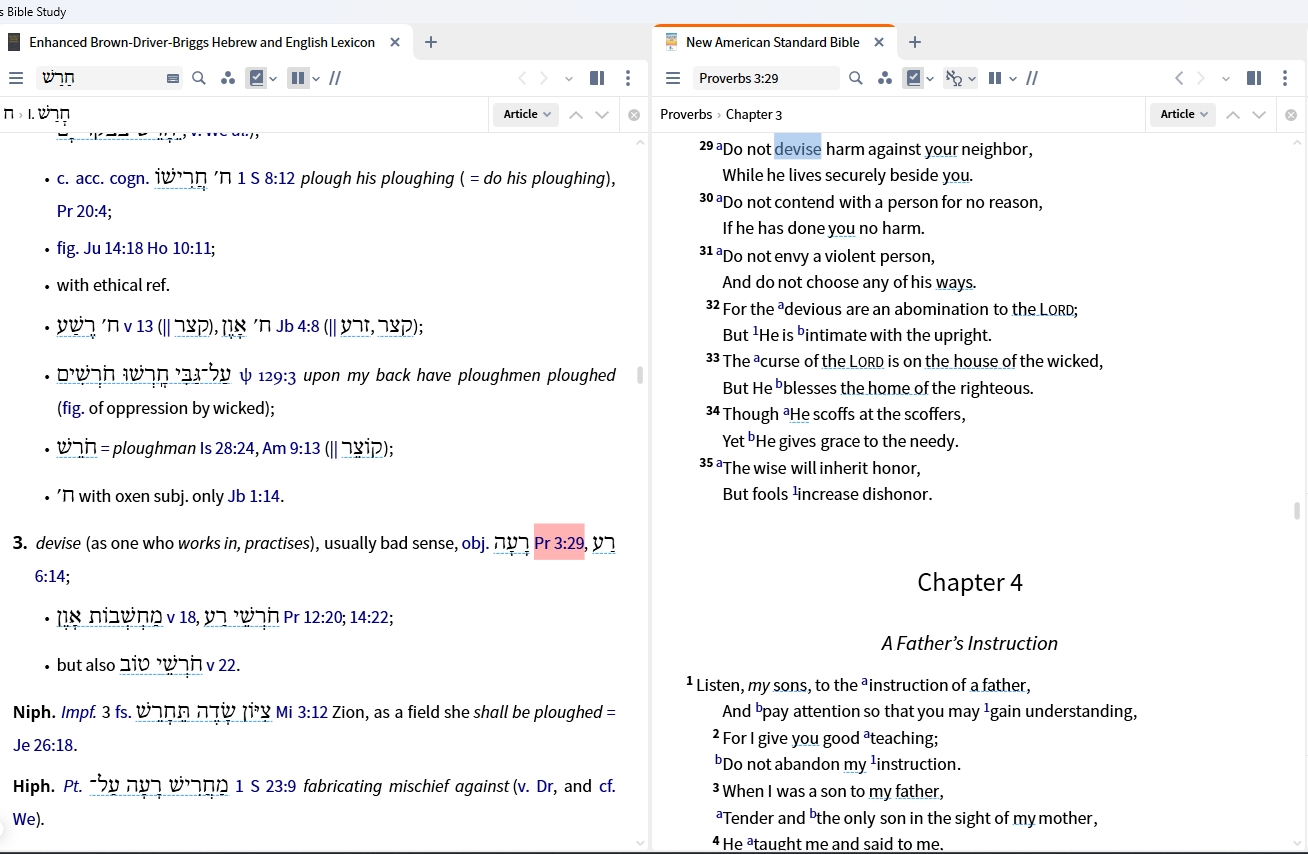Open the lexicon panel's contents menu icon
Viewport: 1308px width, 854px height.
(16, 78)
